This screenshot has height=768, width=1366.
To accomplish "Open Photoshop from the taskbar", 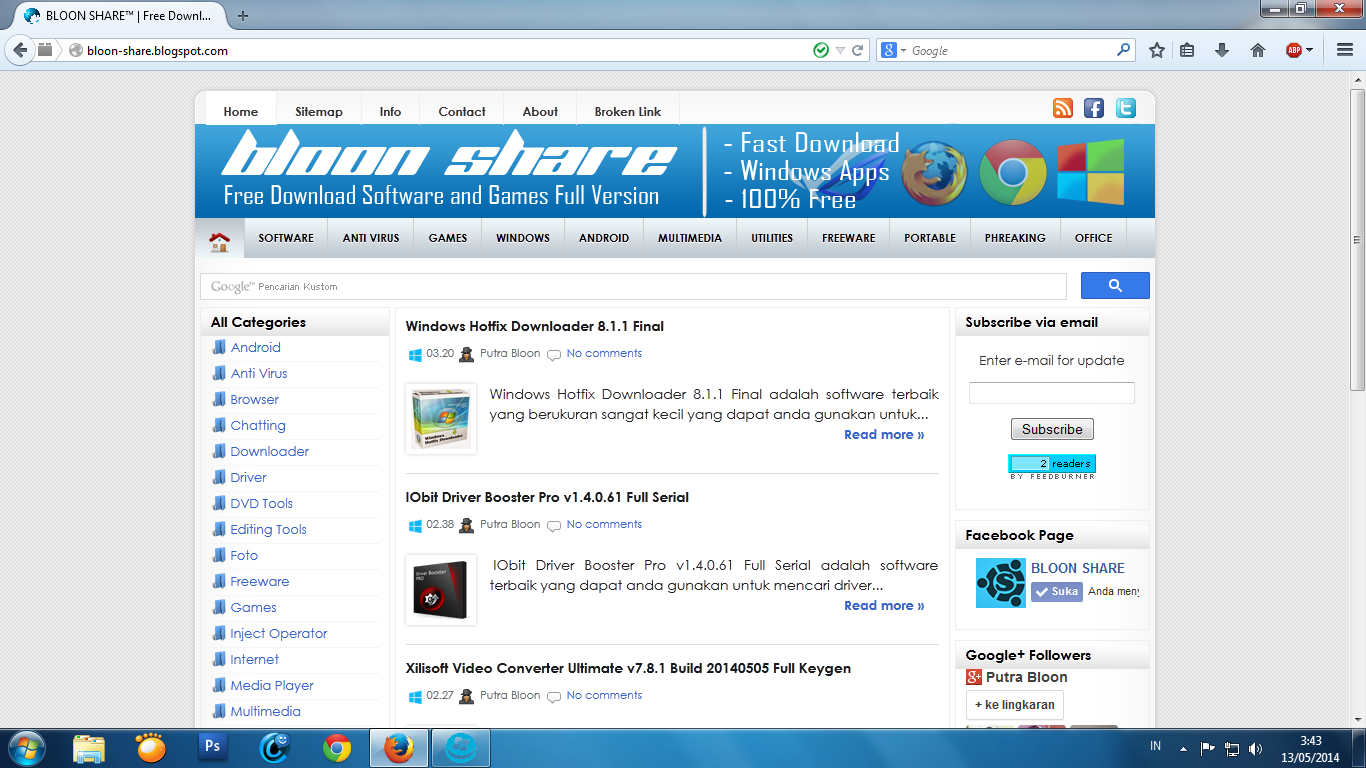I will click(x=212, y=747).
